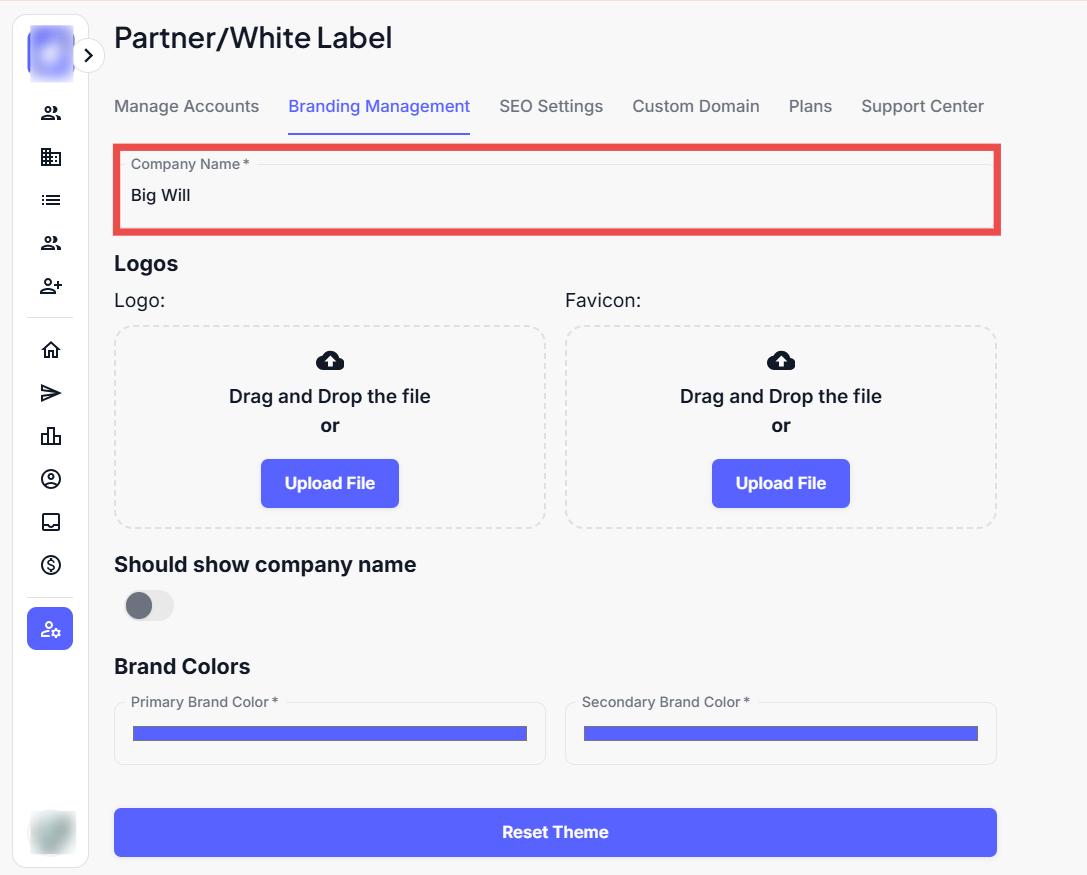
Task: Expand the sidebar with the chevron arrow
Action: click(89, 56)
